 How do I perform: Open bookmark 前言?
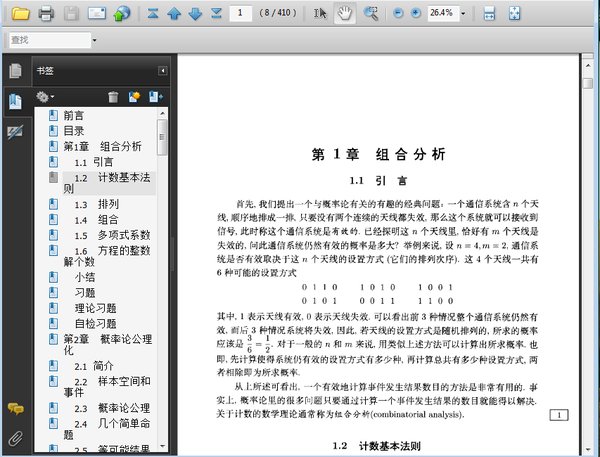click(x=73, y=116)
